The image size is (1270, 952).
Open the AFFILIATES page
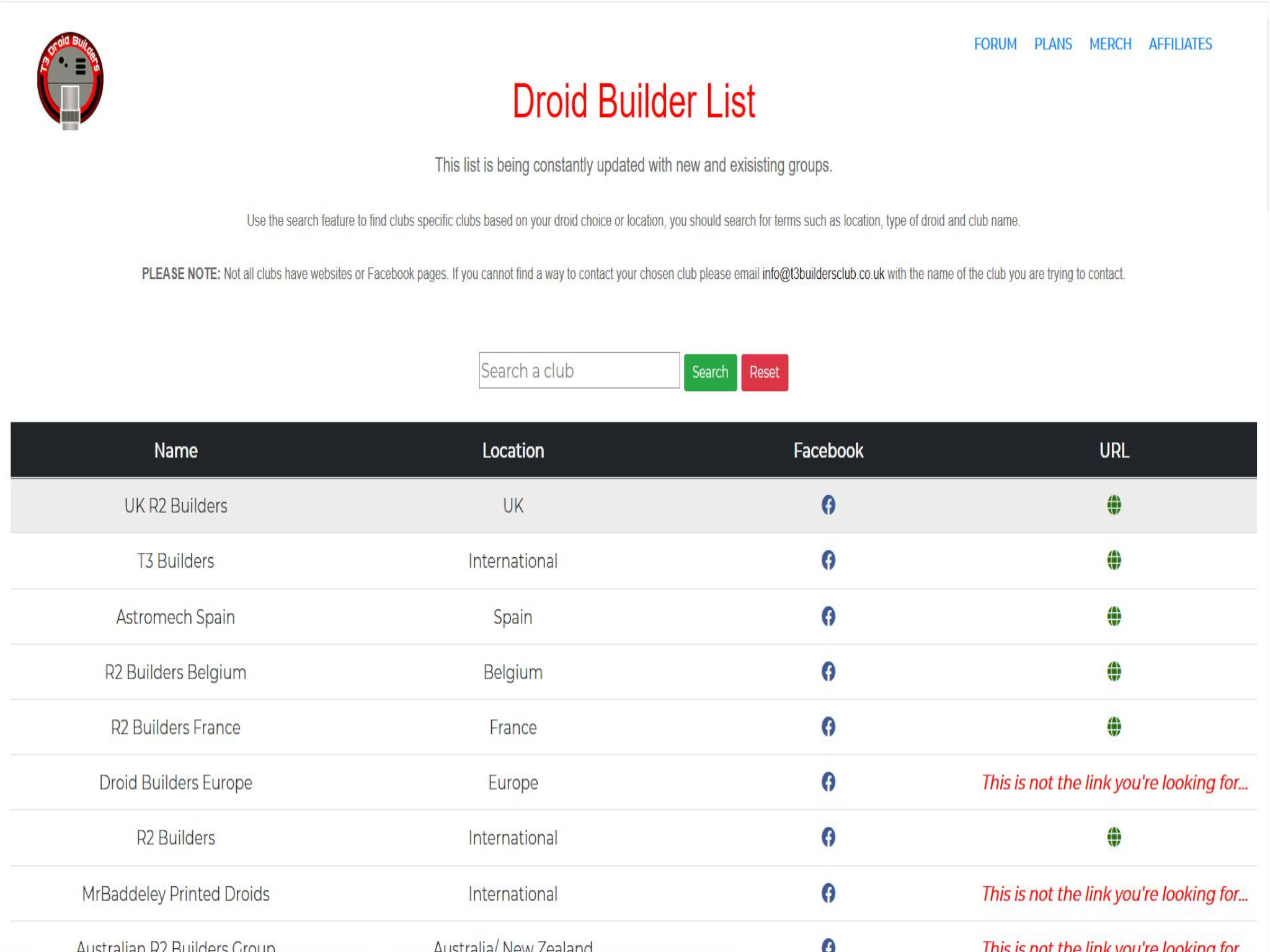point(1181,44)
